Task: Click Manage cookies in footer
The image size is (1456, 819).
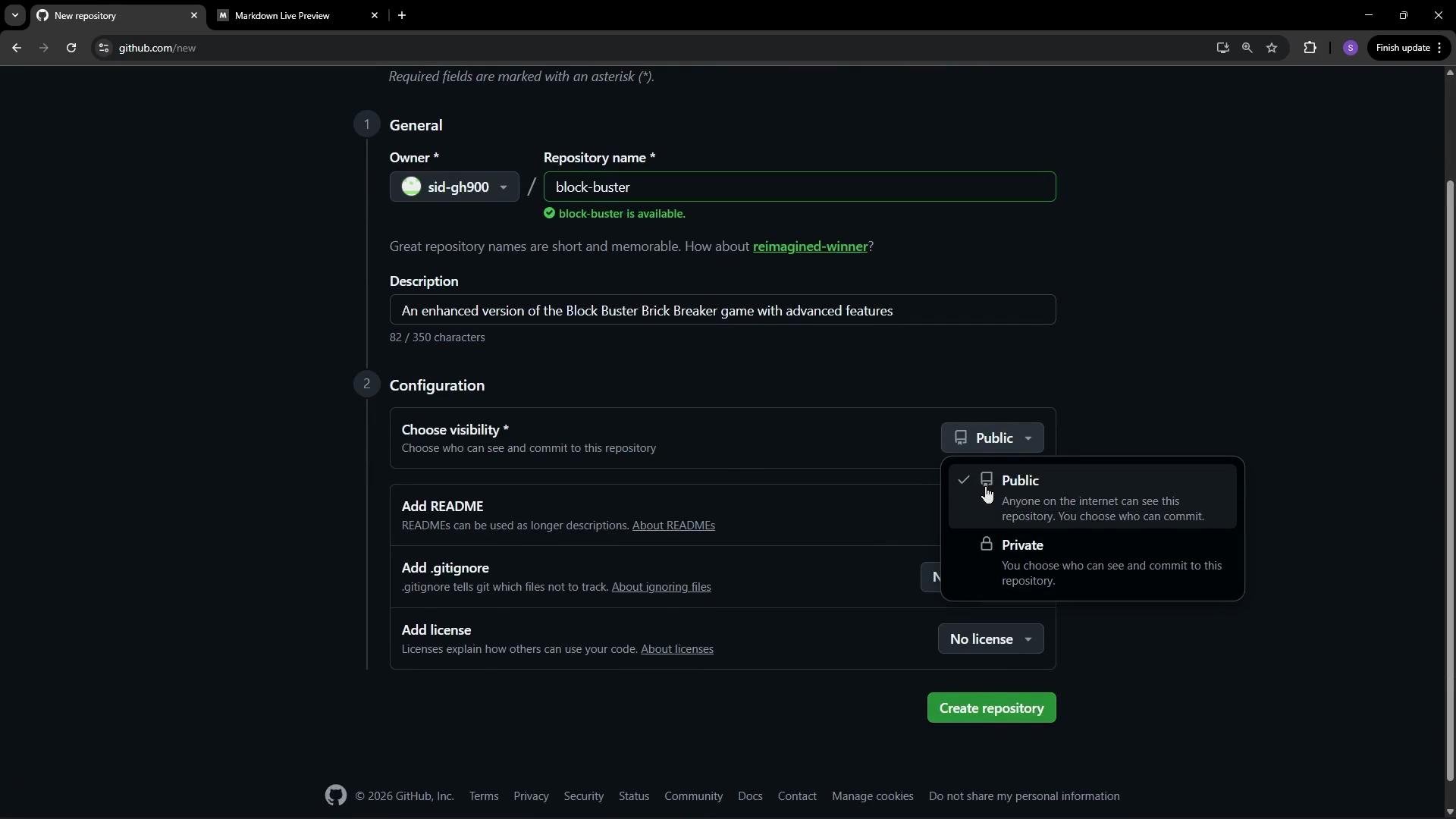Action: coord(873,796)
